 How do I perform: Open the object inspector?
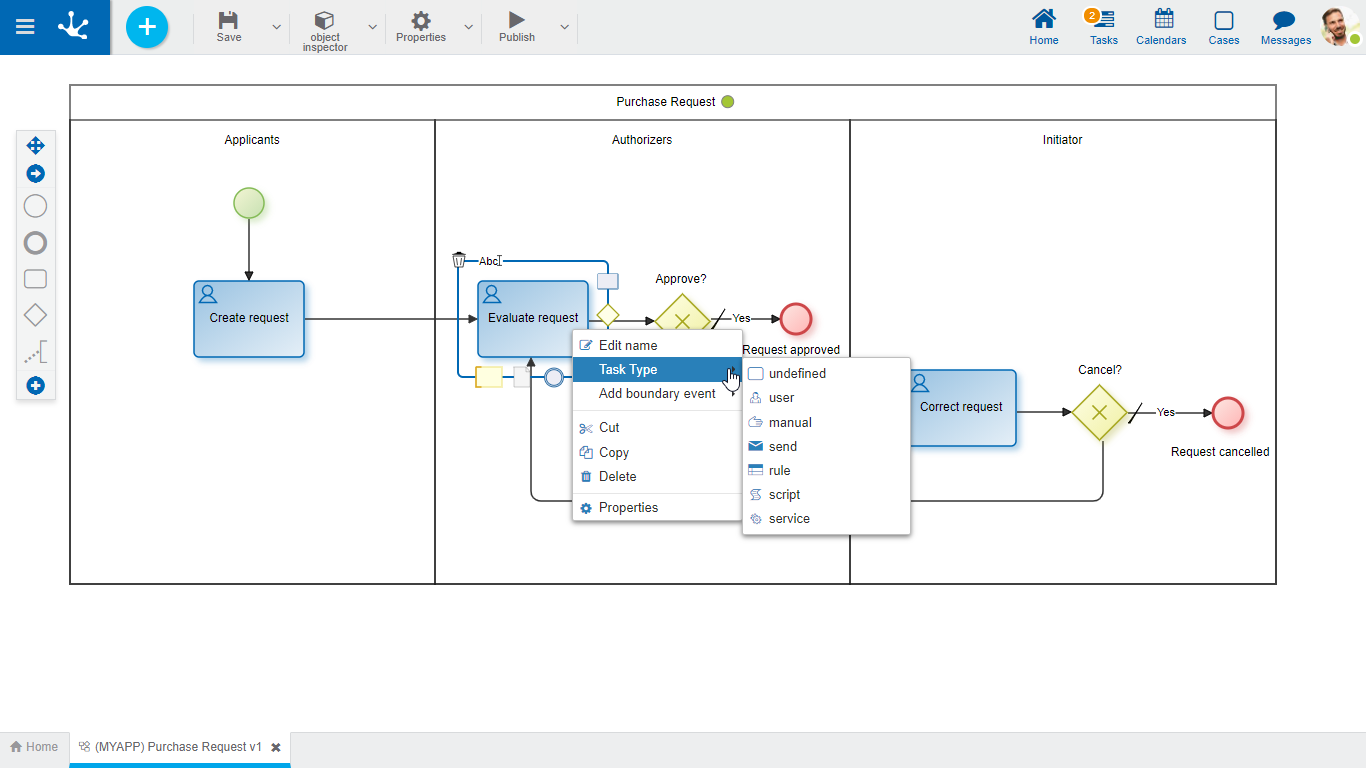[325, 21]
